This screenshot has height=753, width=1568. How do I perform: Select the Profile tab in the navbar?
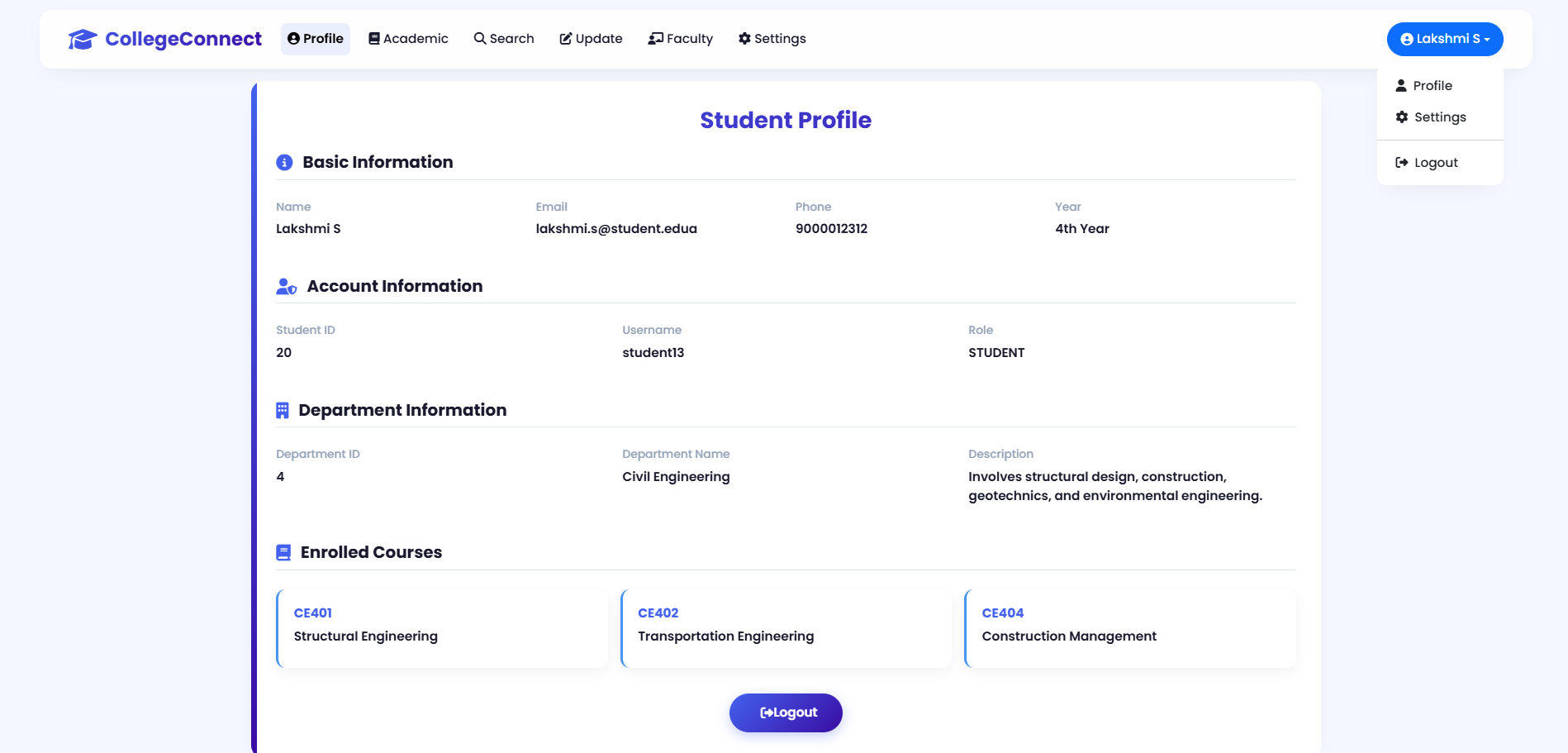pyautogui.click(x=316, y=39)
